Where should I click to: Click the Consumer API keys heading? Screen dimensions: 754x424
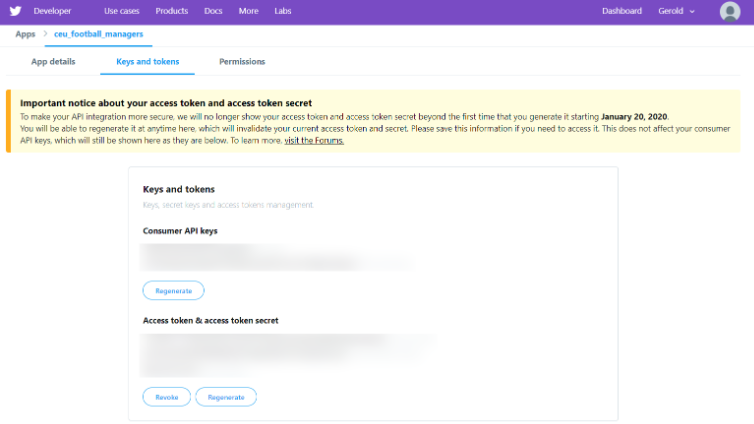coord(180,231)
